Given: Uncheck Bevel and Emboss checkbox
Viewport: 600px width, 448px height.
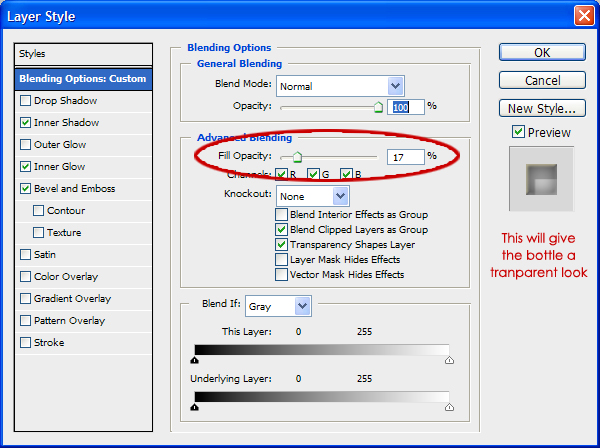Looking at the screenshot, I should [25, 189].
